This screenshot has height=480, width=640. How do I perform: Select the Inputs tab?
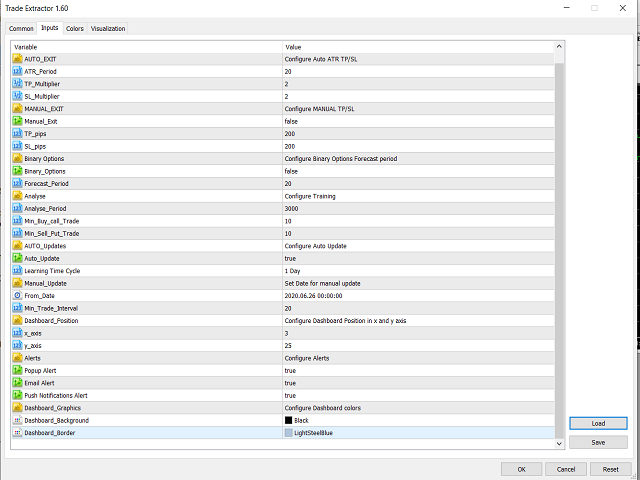point(50,28)
